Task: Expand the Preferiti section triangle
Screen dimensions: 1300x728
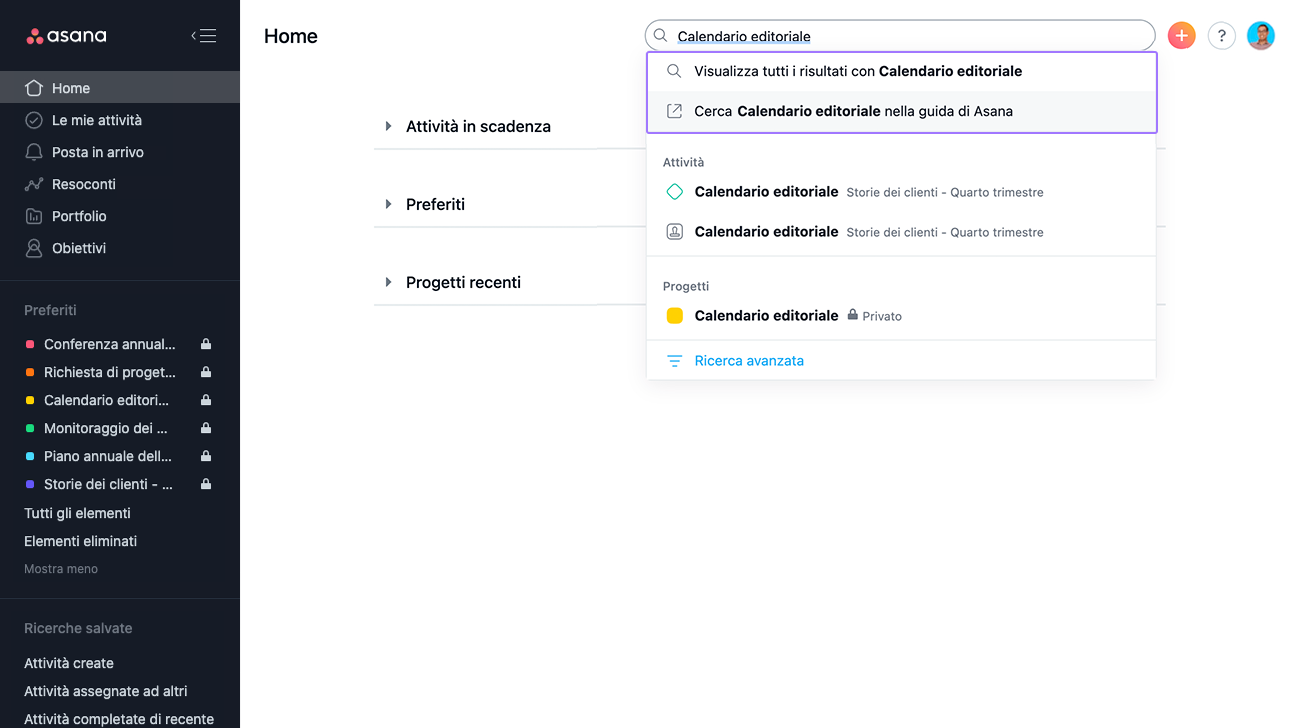Action: (388, 204)
